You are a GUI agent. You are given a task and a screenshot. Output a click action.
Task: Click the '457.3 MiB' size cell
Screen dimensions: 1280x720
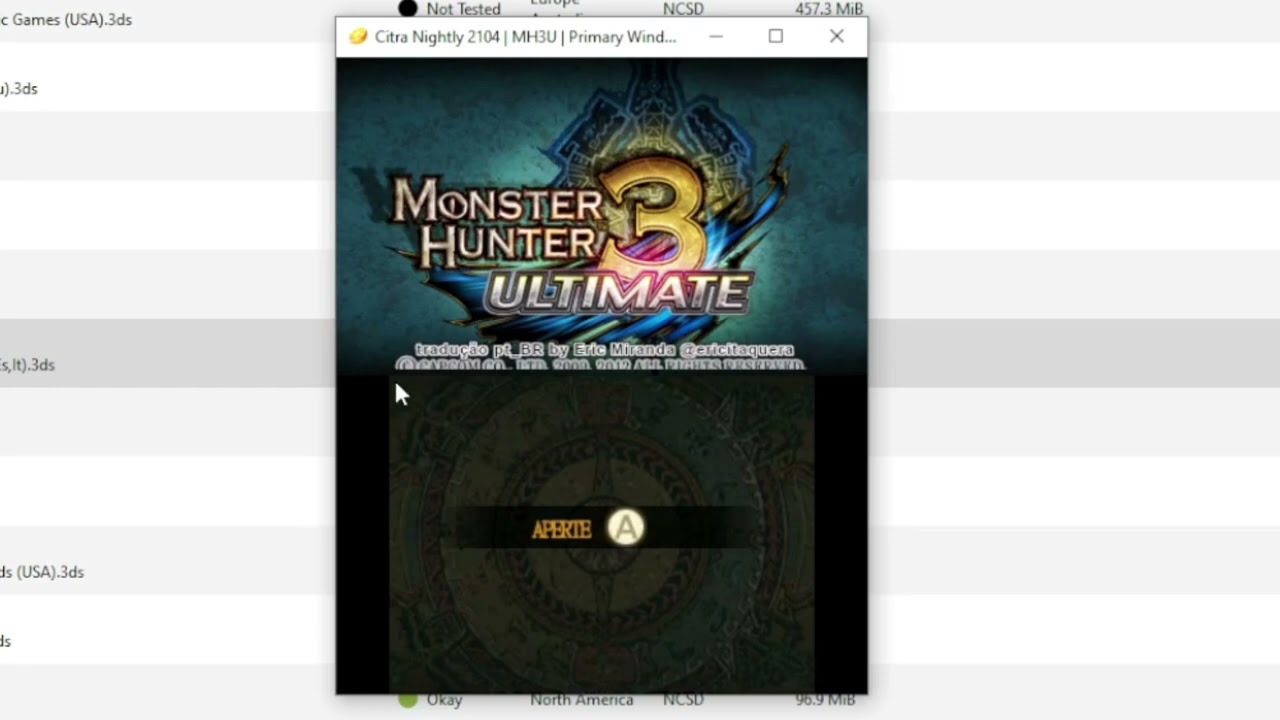coord(829,9)
